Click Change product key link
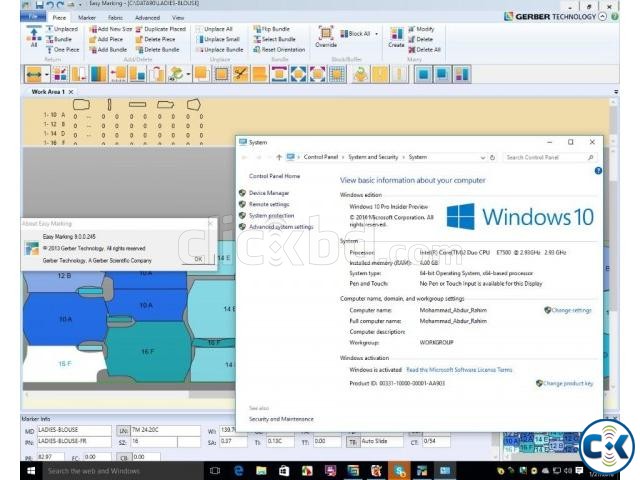 (568, 383)
